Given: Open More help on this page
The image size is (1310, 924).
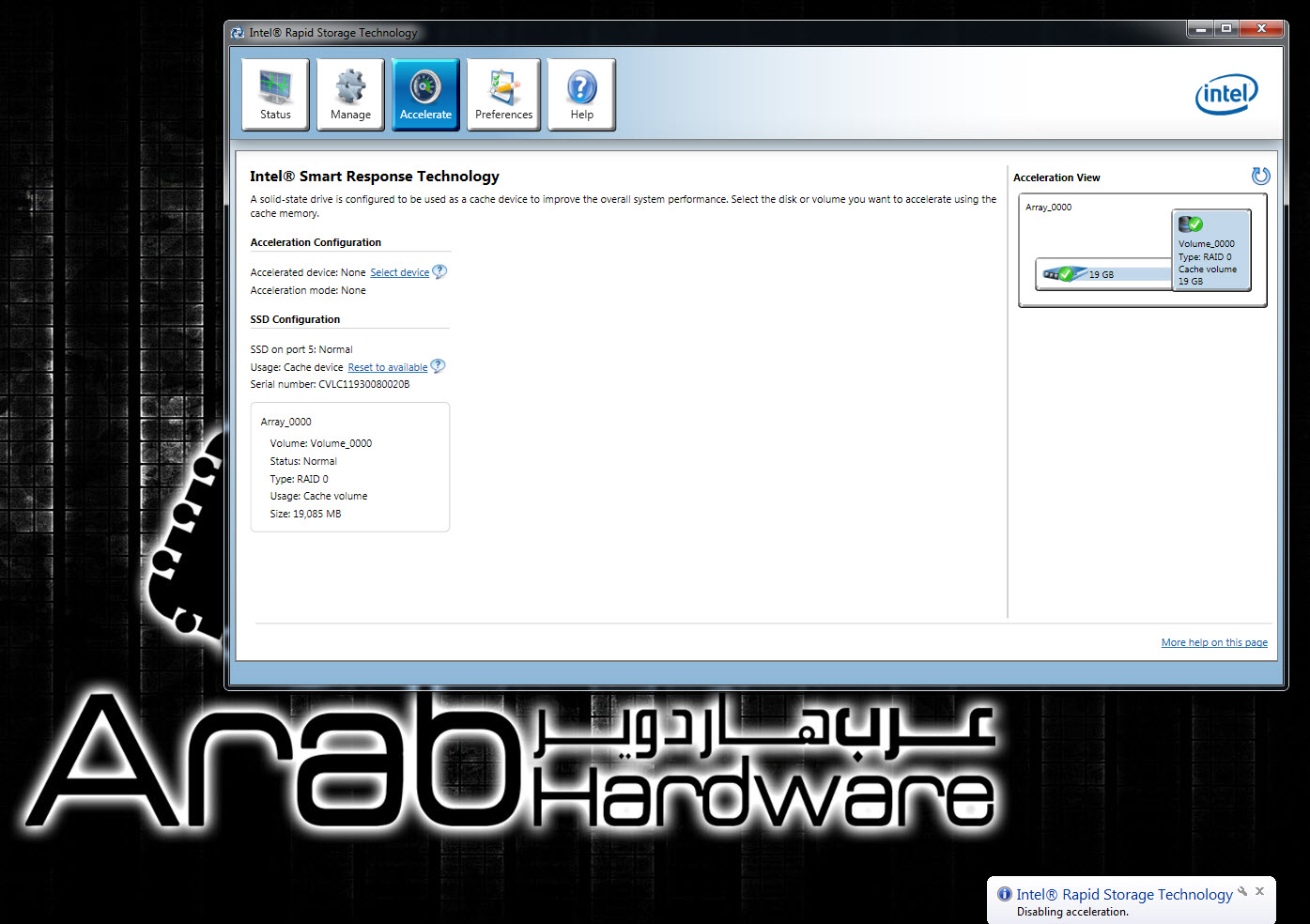Looking at the screenshot, I should [x=1214, y=642].
